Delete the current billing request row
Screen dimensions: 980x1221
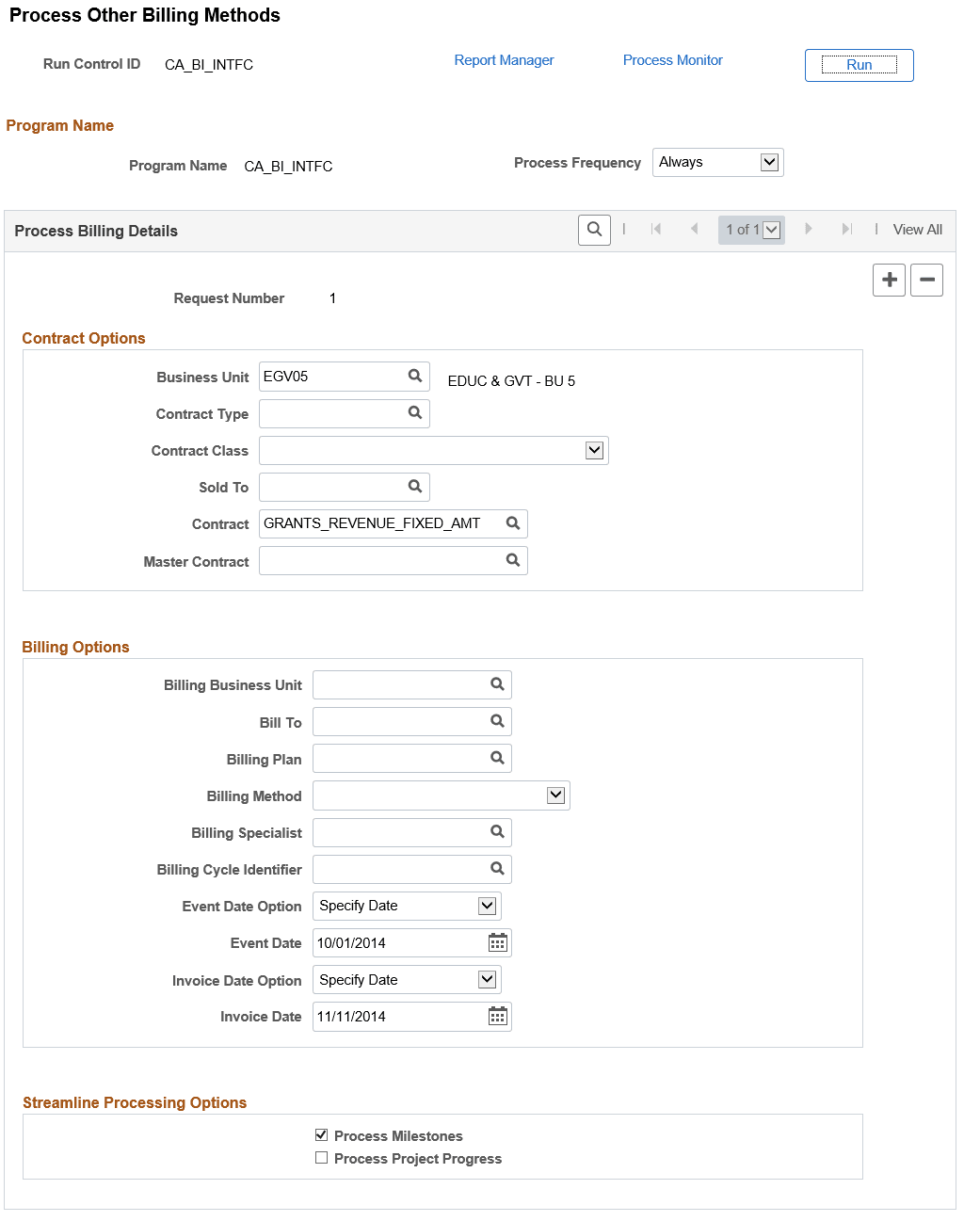pos(926,280)
